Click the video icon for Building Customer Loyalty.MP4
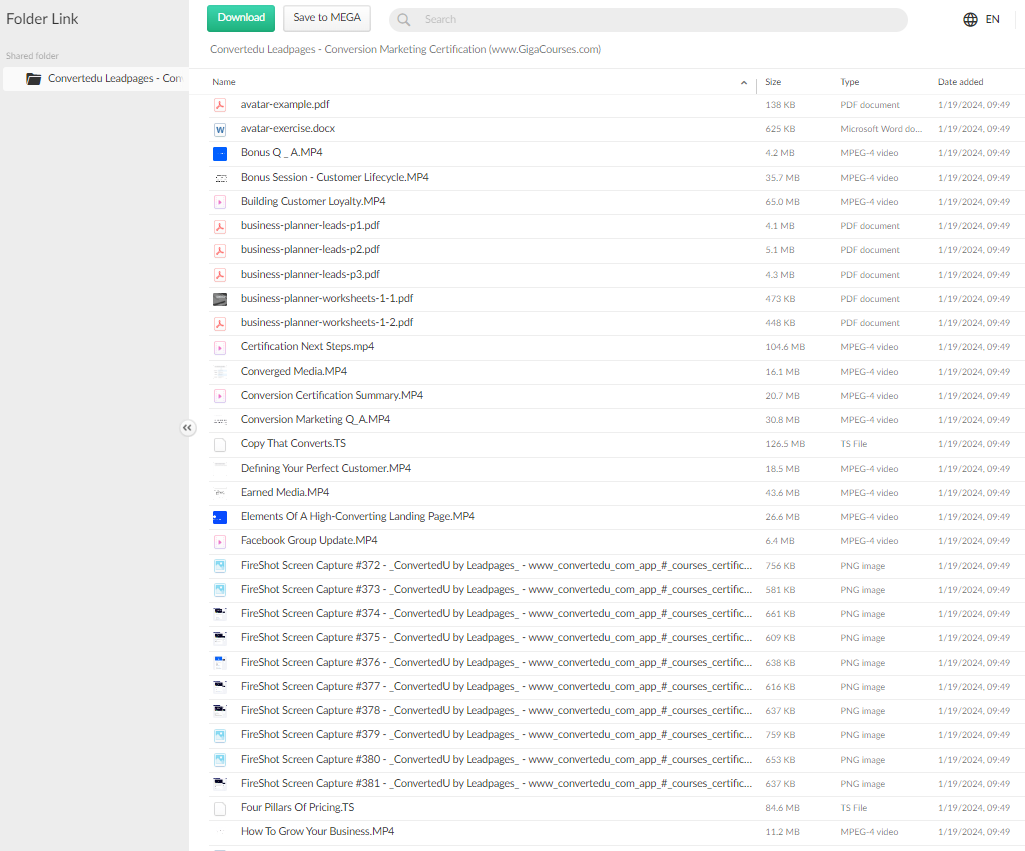 coord(220,202)
